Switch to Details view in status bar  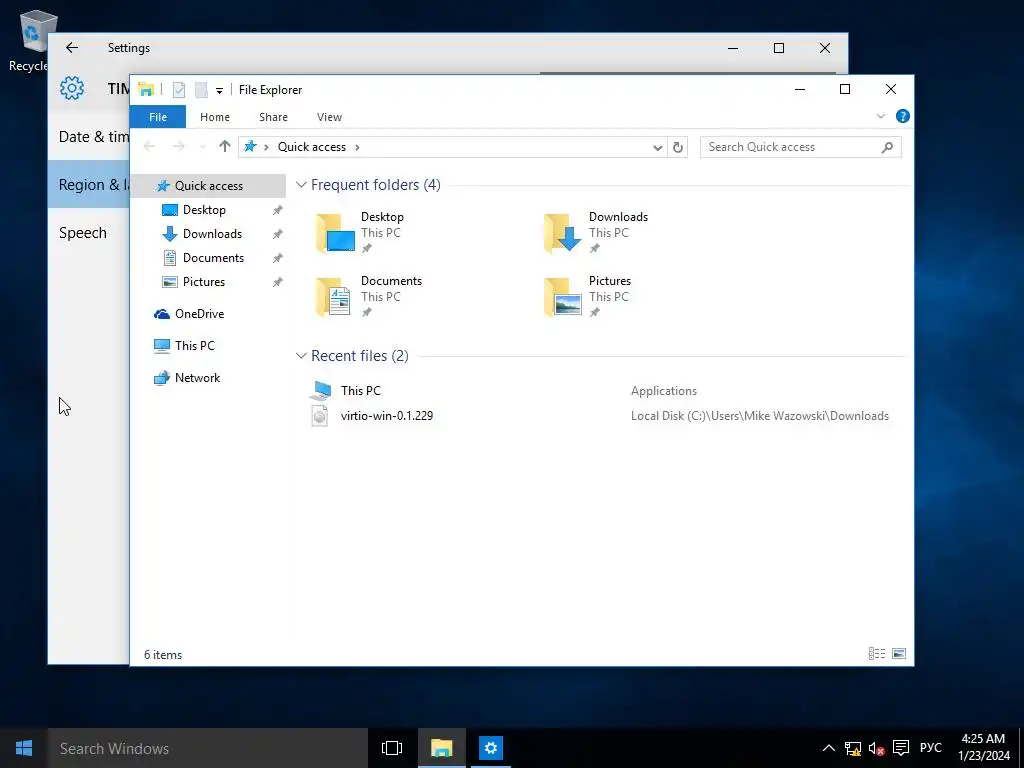click(877, 654)
